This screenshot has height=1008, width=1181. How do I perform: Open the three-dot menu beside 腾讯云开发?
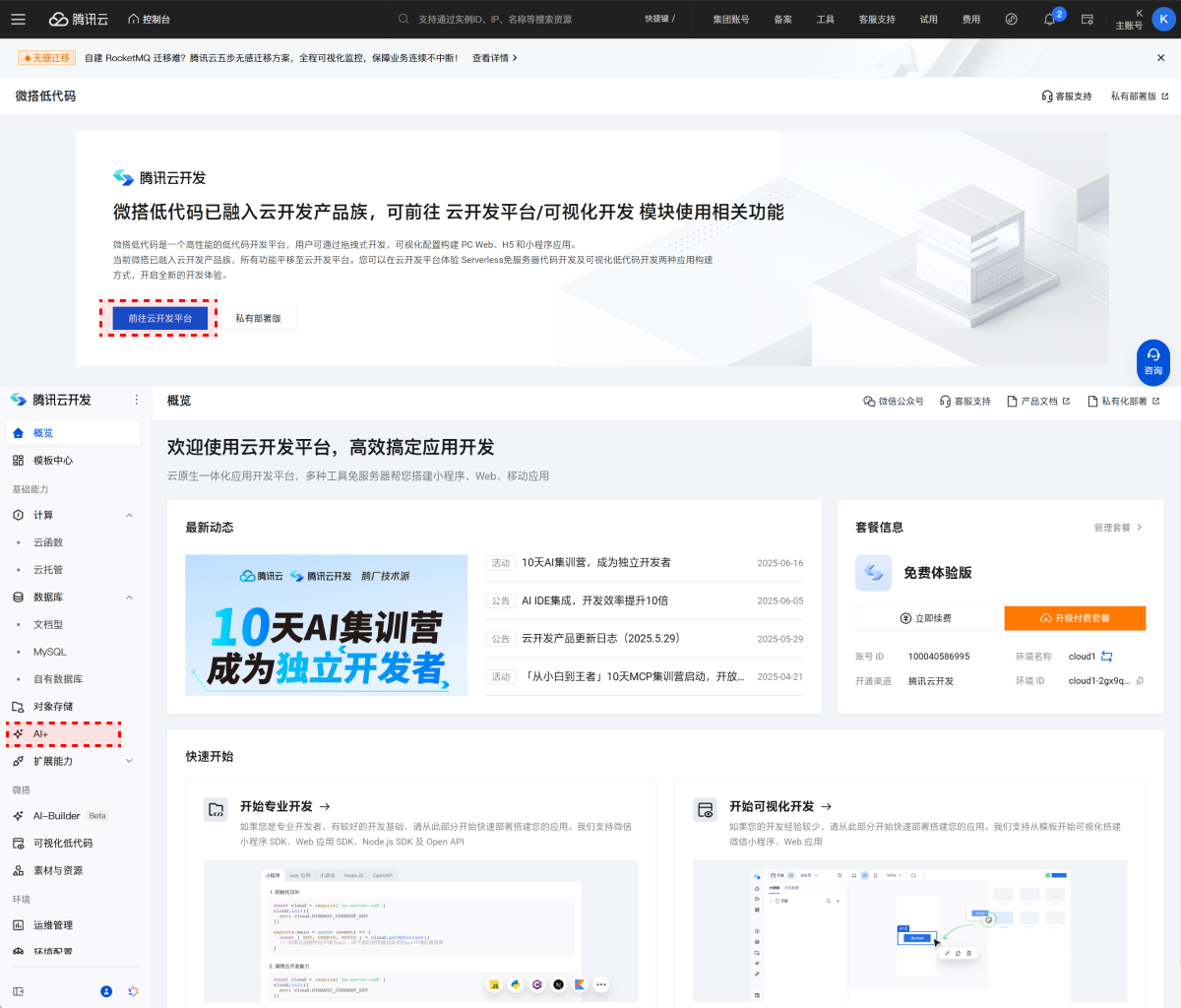pos(137,400)
